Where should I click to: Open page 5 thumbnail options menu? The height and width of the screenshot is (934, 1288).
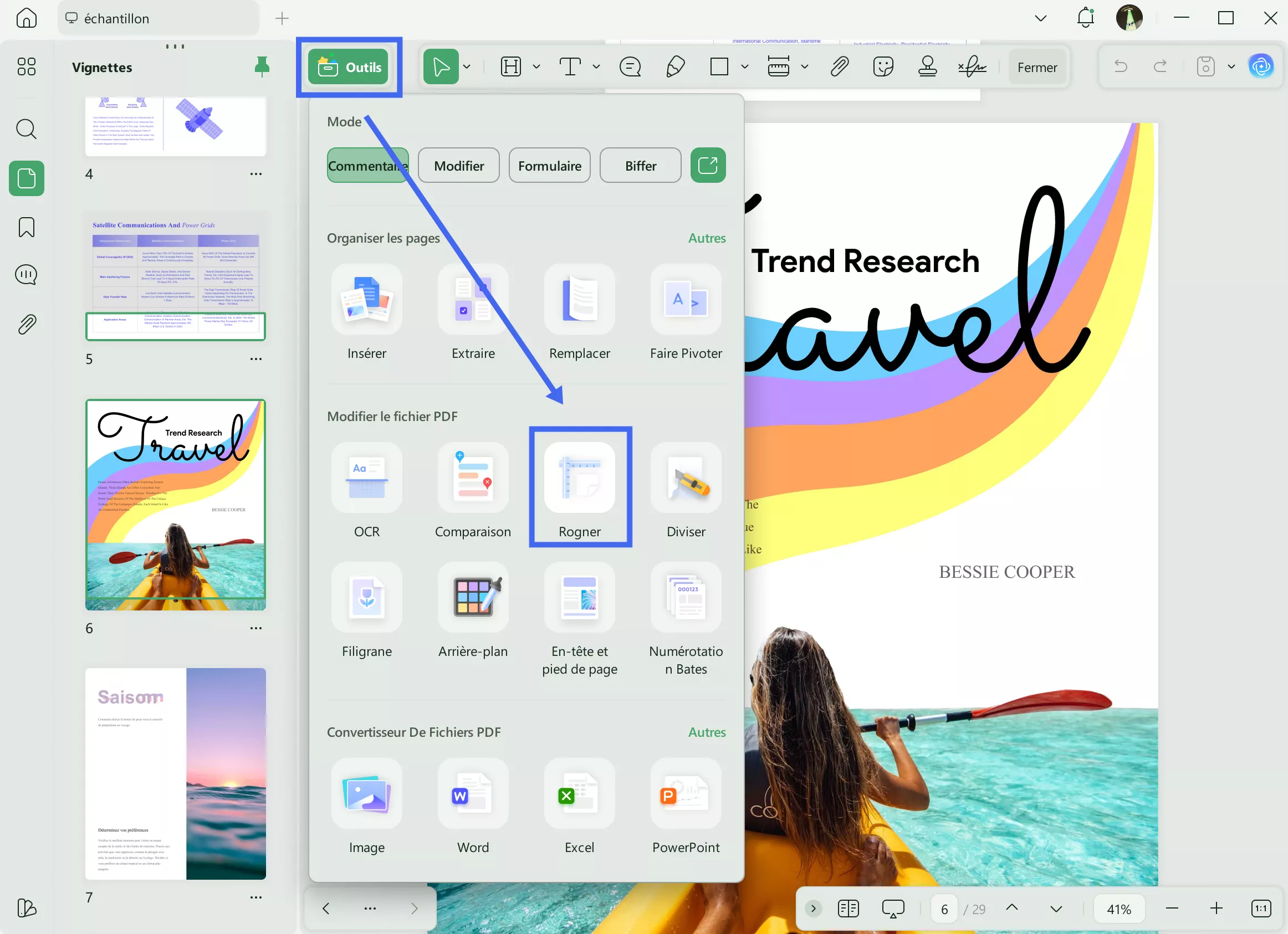tap(255, 359)
